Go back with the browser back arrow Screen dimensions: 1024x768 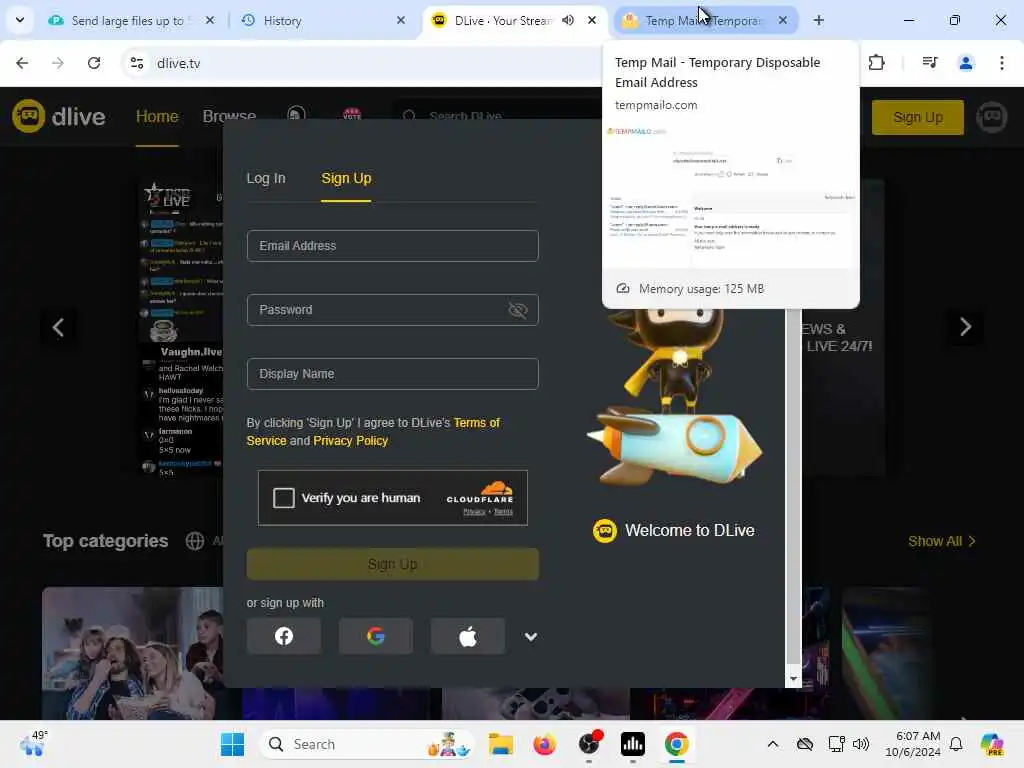pos(22,63)
